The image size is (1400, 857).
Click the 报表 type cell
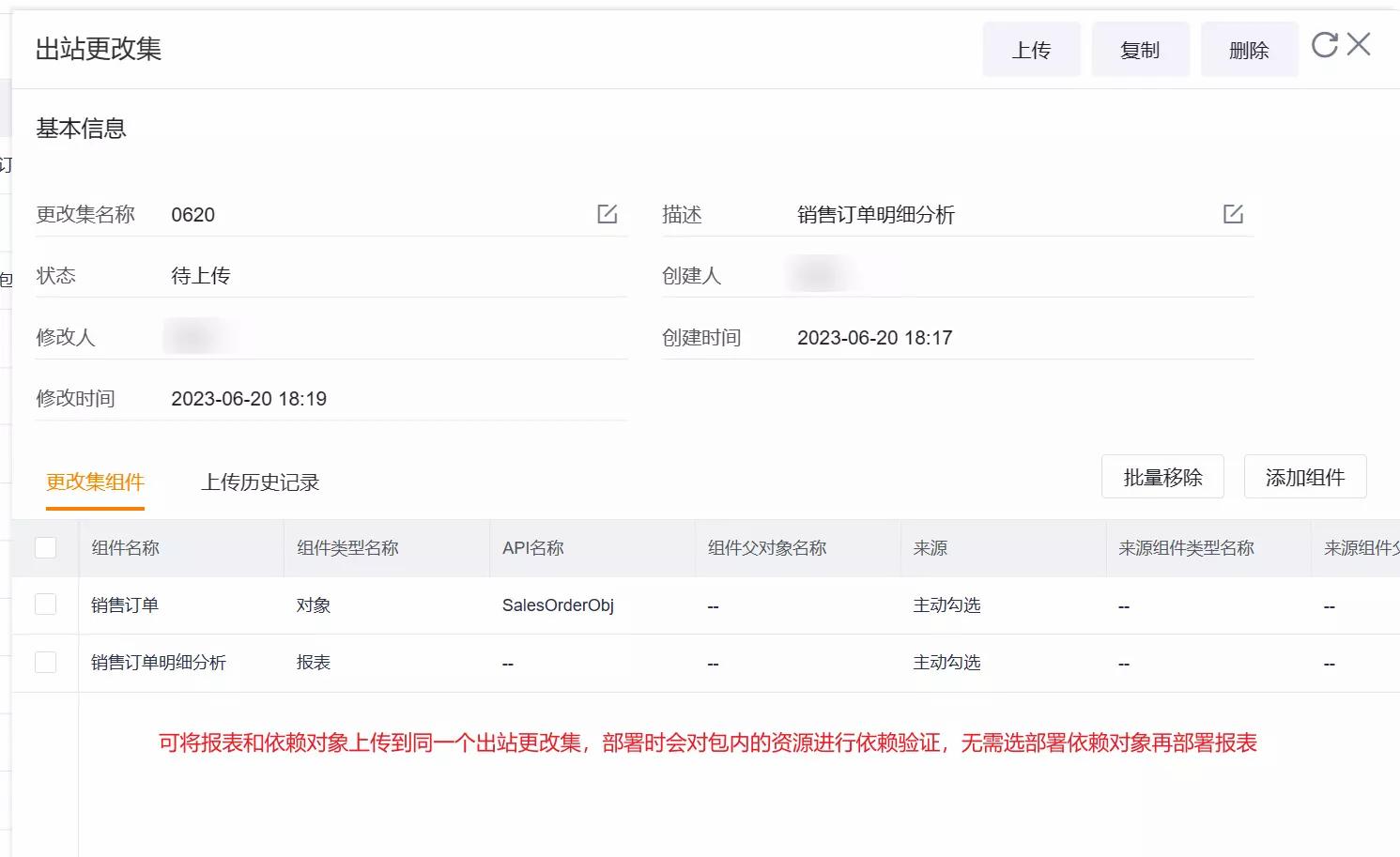point(314,663)
